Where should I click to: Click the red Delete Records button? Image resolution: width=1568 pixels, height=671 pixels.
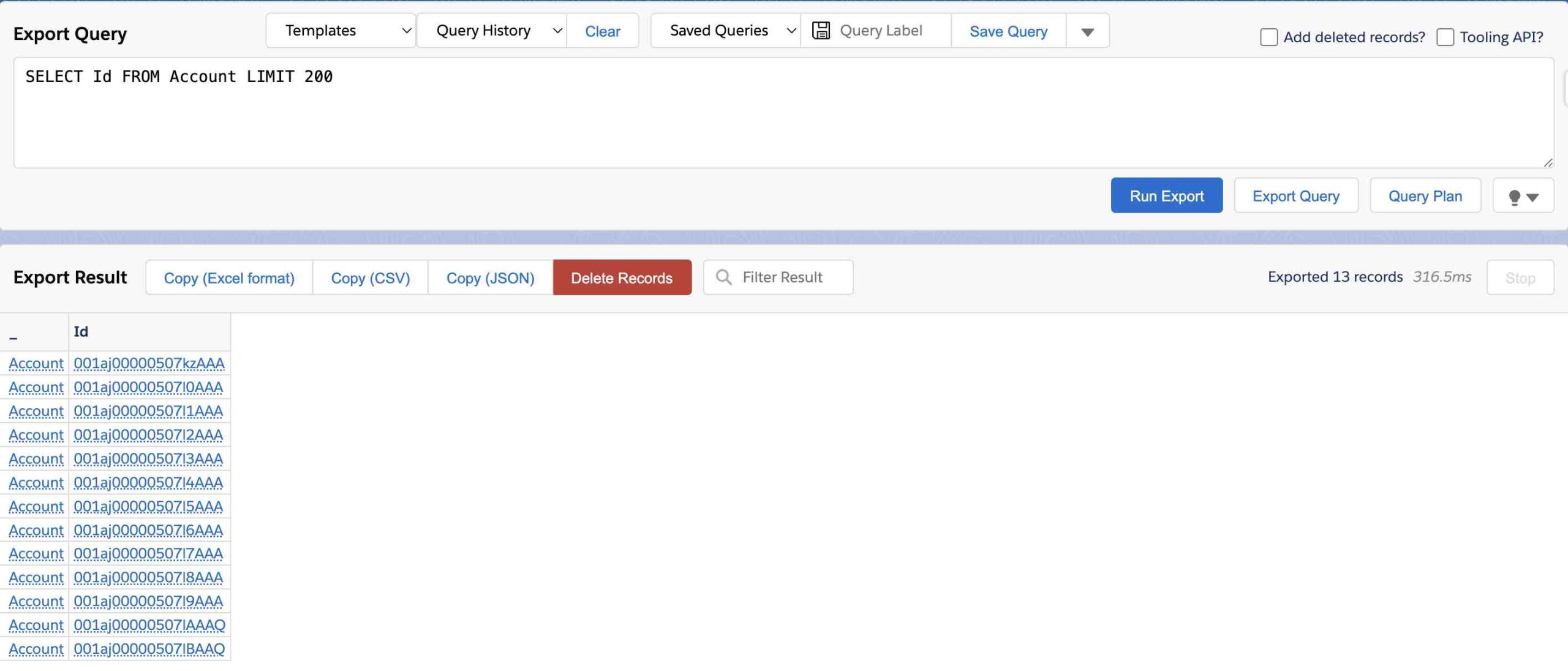point(622,278)
